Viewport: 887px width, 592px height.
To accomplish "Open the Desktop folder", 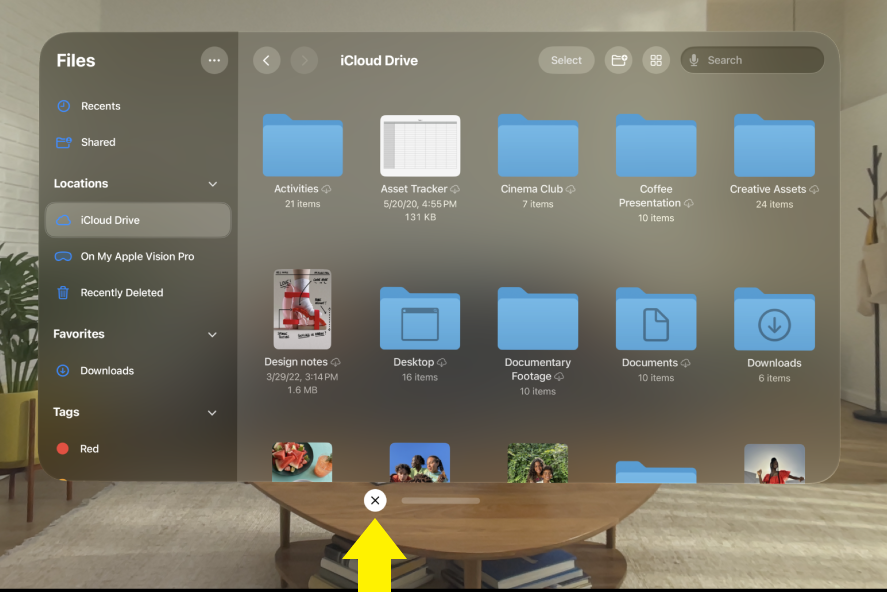I will click(420, 319).
